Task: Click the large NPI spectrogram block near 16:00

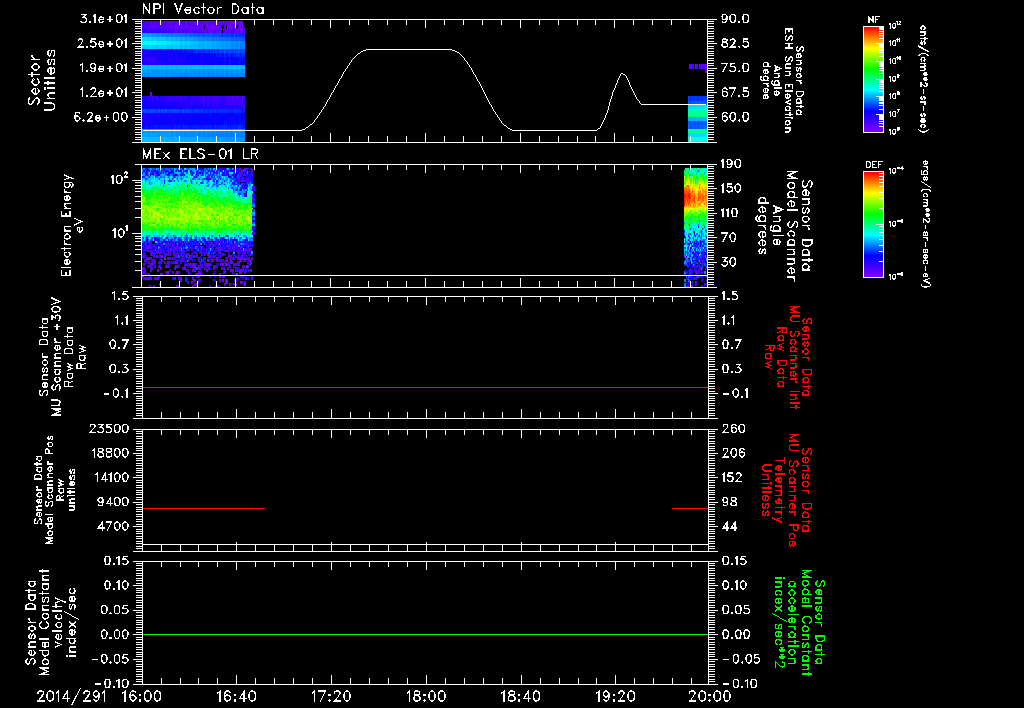Action: (x=193, y=80)
